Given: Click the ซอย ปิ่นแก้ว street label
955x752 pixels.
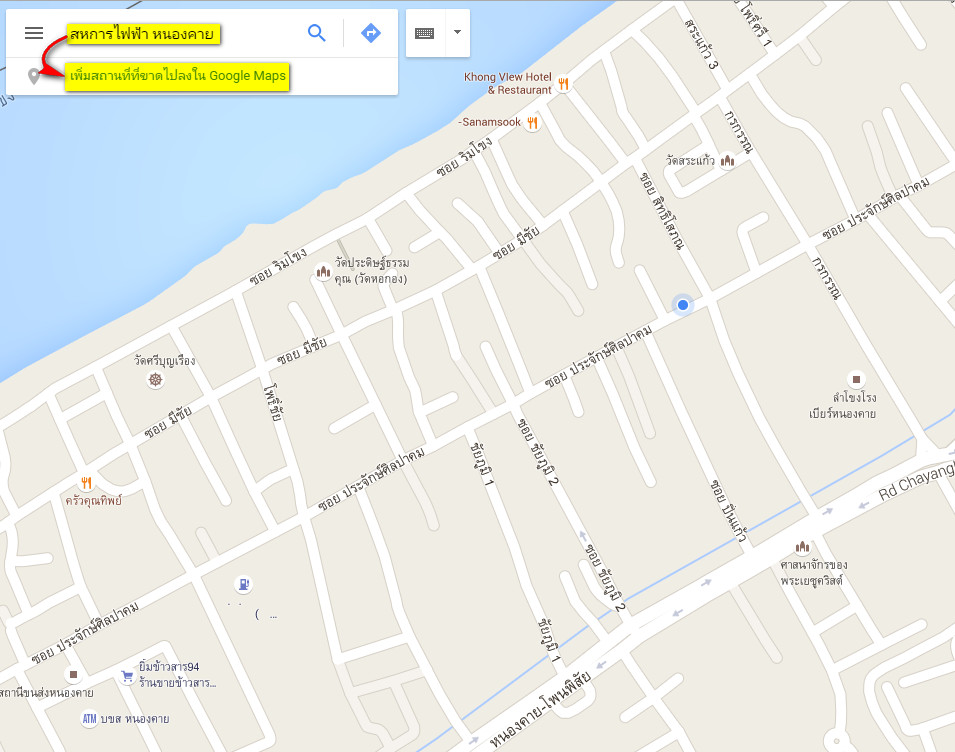Looking at the screenshot, I should [728, 512].
